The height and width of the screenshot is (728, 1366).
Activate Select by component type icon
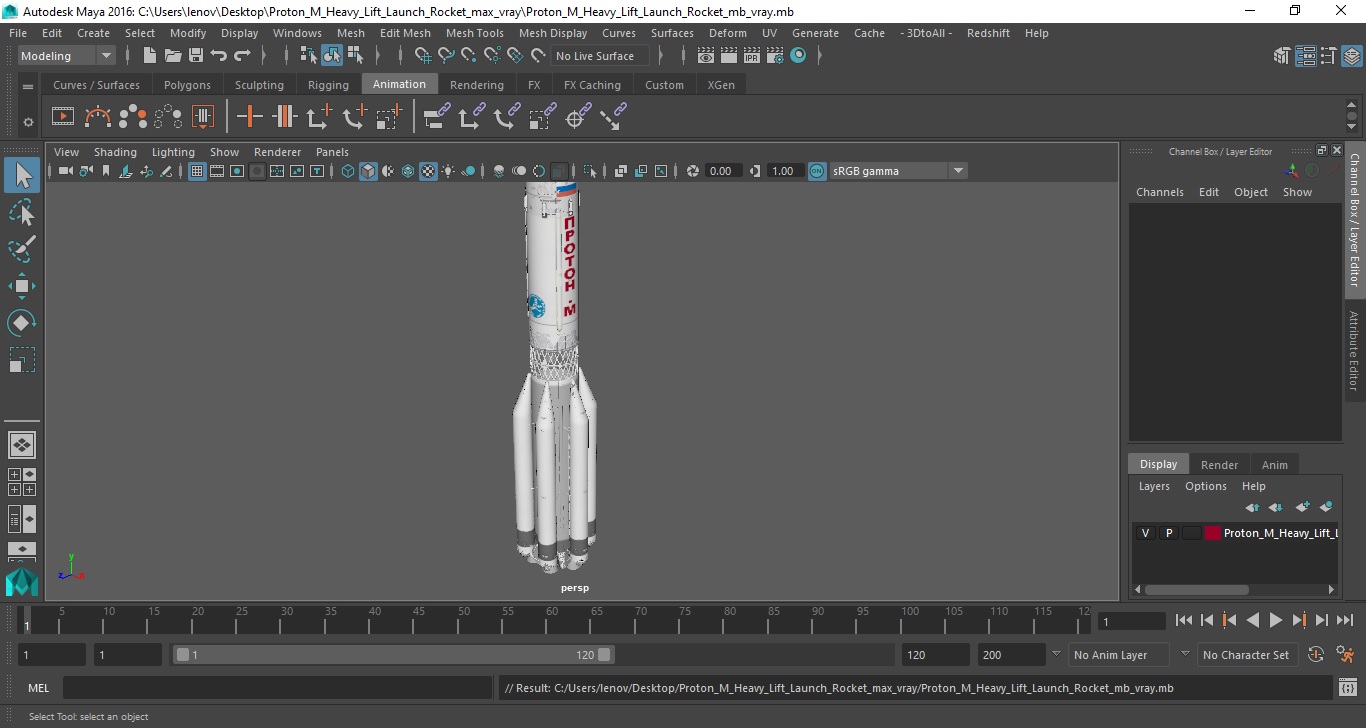tap(355, 56)
